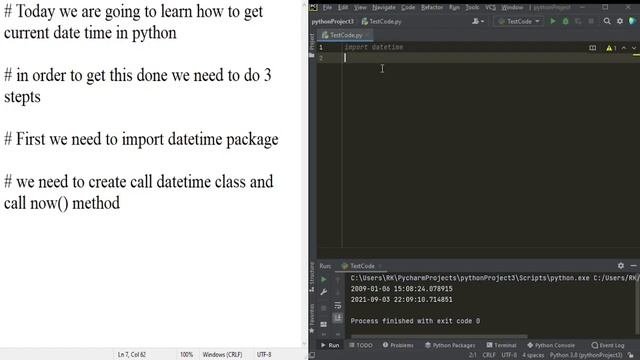
Task: Open the user account dropdown
Action: pos(478,21)
